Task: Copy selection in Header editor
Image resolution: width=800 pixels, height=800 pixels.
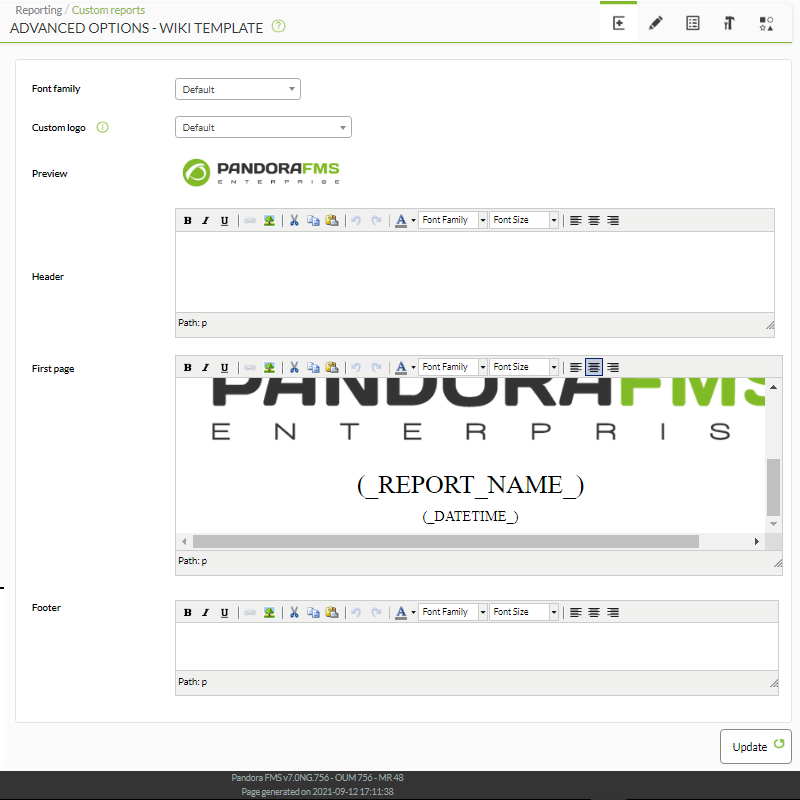Action: coord(313,220)
